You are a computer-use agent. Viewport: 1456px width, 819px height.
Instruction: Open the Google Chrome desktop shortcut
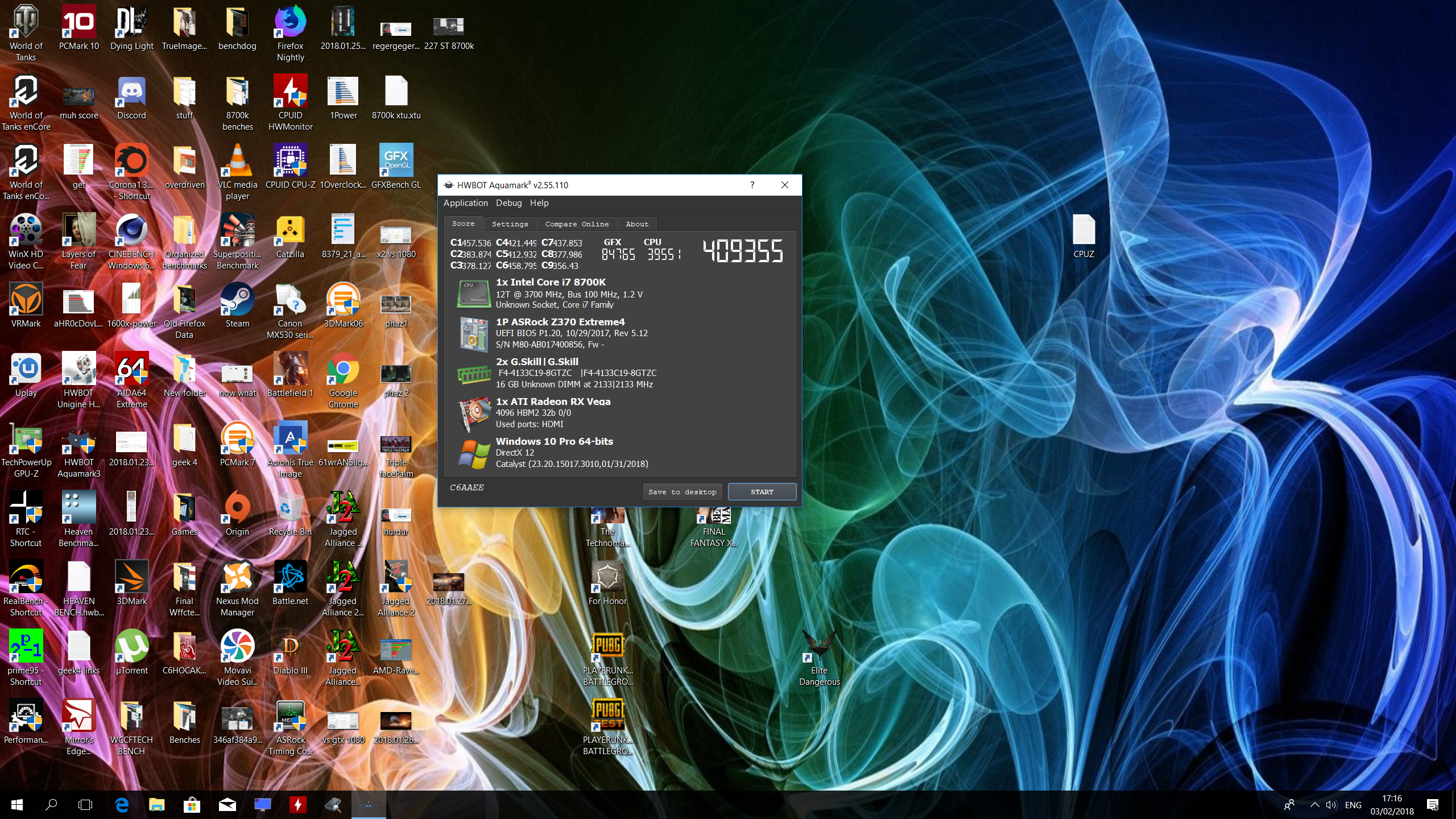tap(343, 381)
